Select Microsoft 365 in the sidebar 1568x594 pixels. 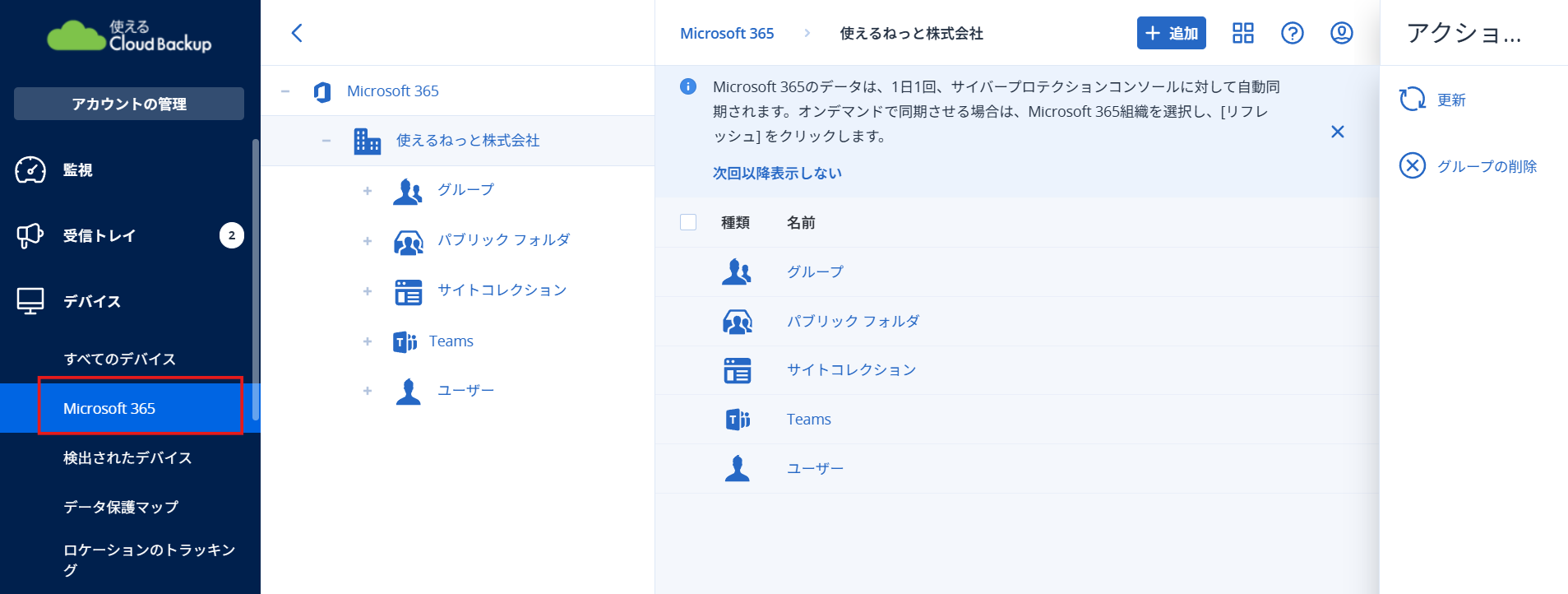click(130, 408)
